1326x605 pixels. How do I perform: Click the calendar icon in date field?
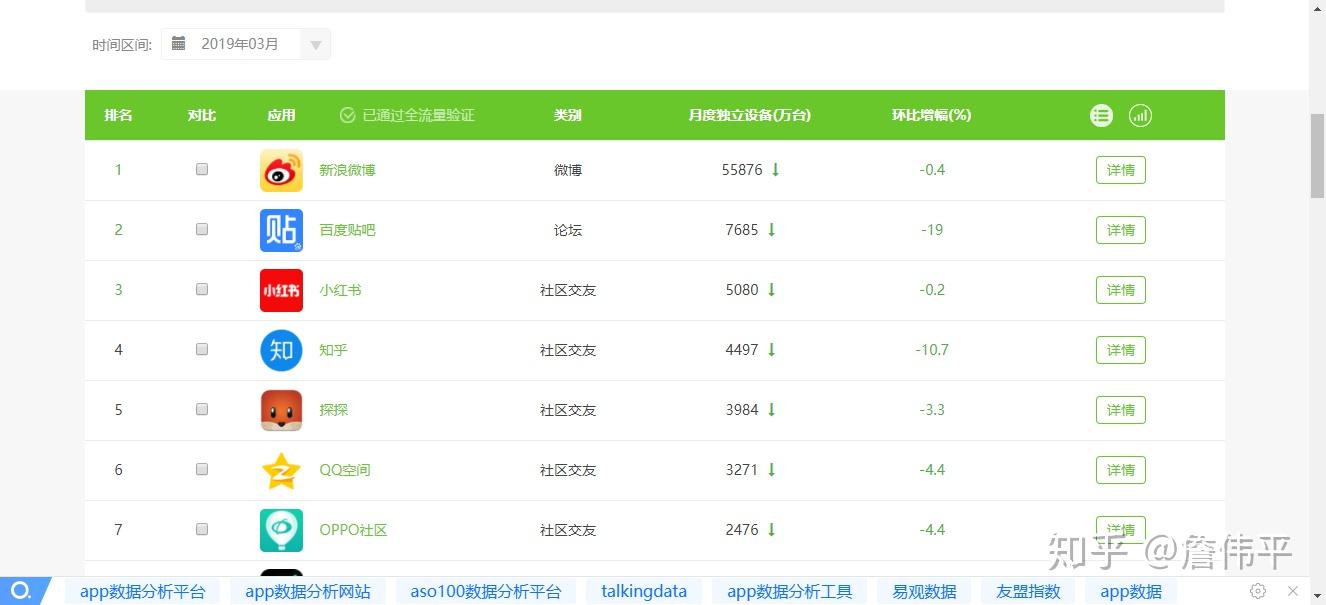178,43
